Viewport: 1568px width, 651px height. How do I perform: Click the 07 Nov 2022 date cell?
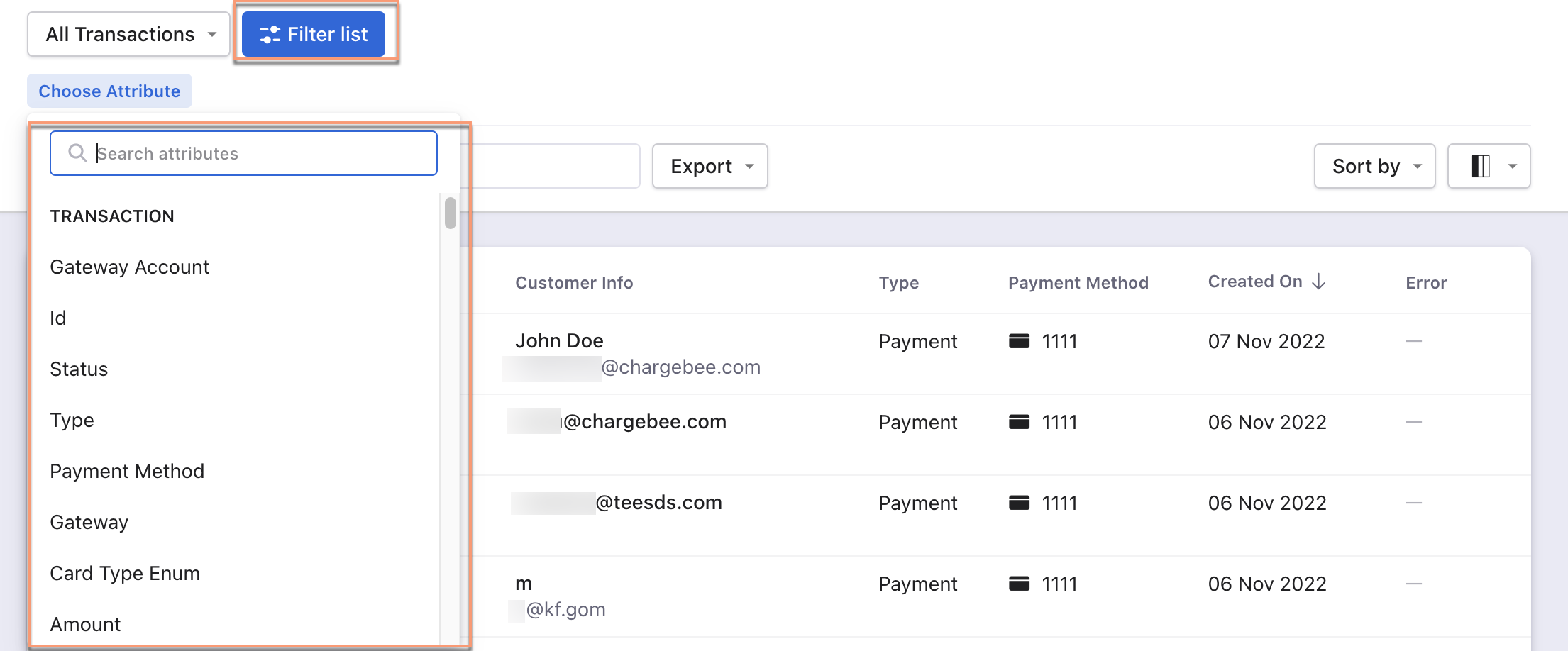coord(1266,341)
